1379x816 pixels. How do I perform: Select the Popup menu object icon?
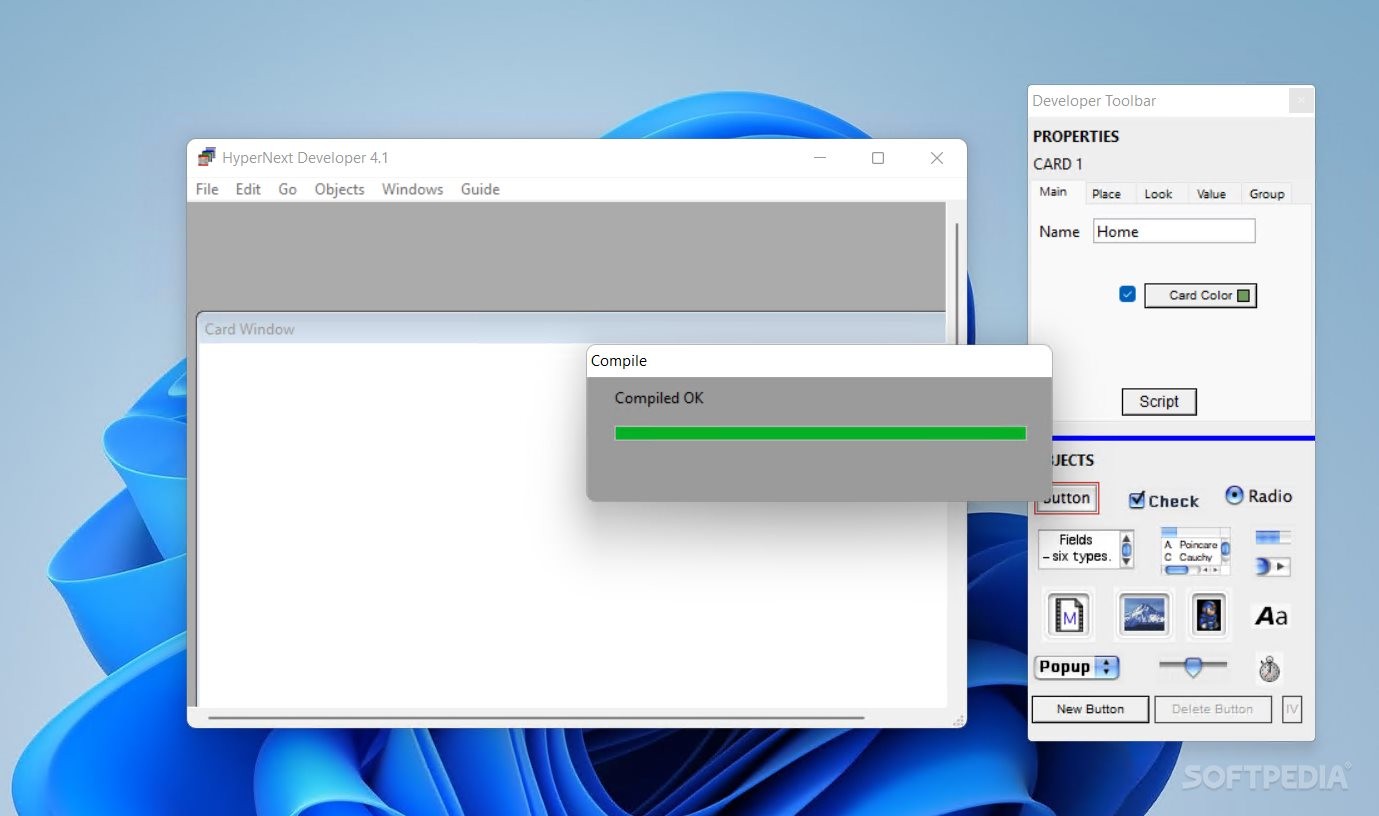tap(1077, 667)
